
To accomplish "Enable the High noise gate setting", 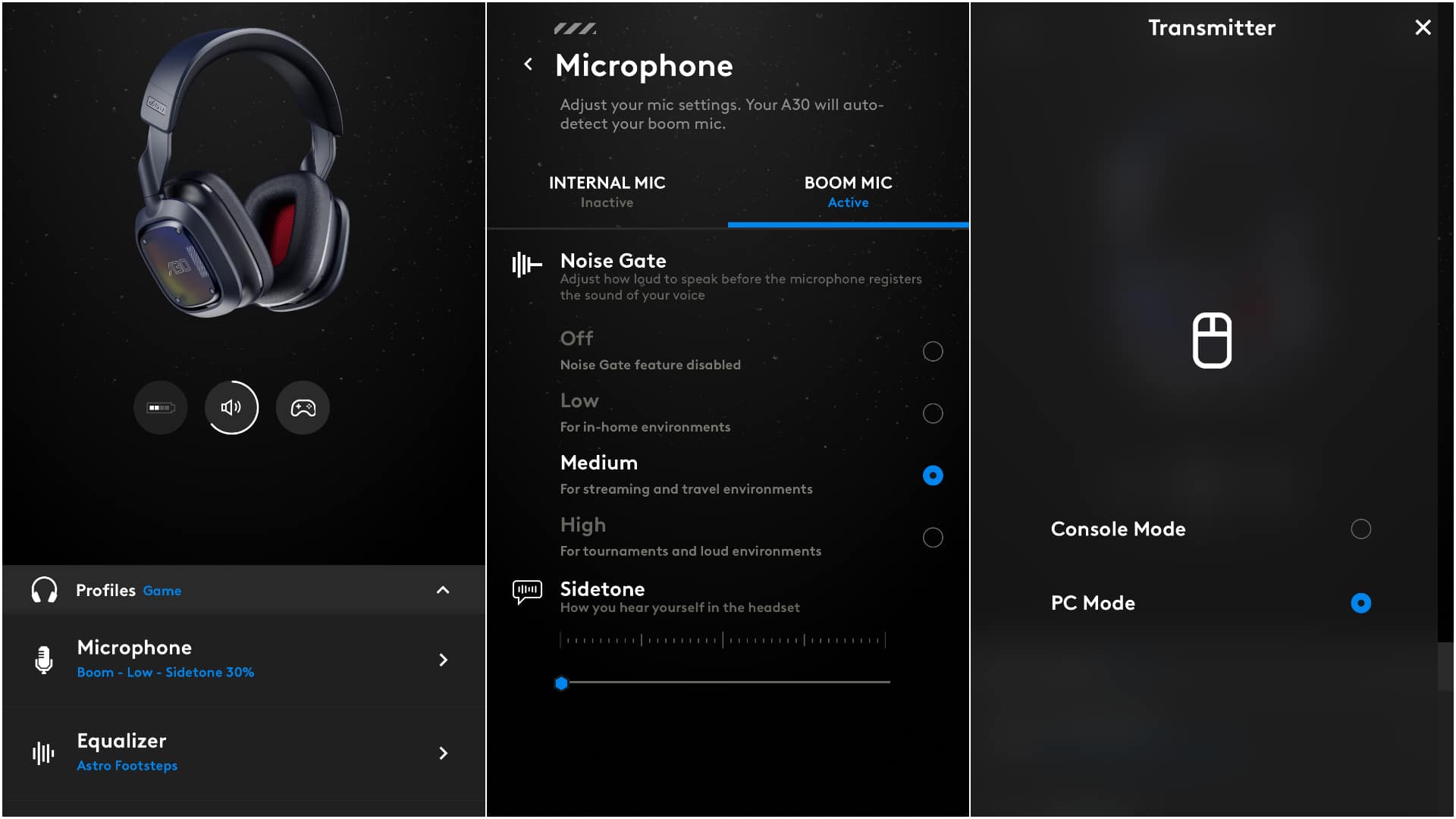I will 931,537.
